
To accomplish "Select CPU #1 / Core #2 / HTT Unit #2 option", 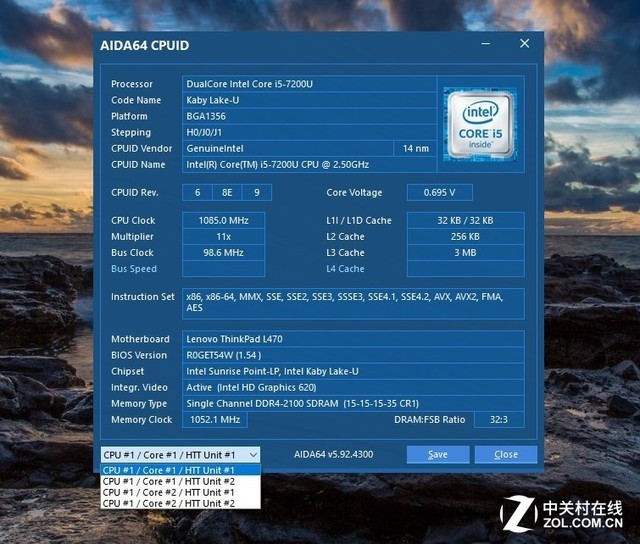I will [x=180, y=503].
